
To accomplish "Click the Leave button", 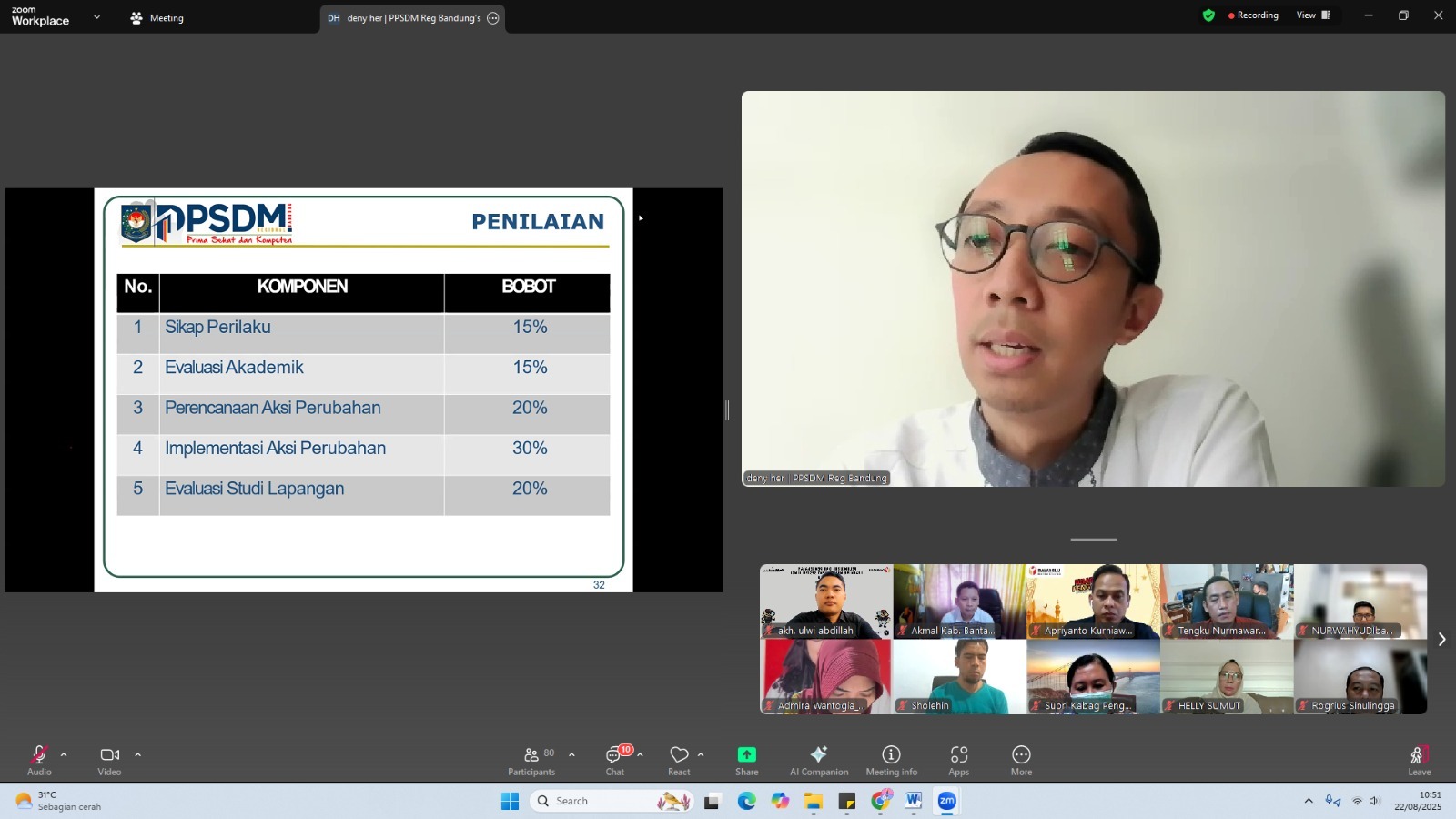I will tap(1419, 758).
